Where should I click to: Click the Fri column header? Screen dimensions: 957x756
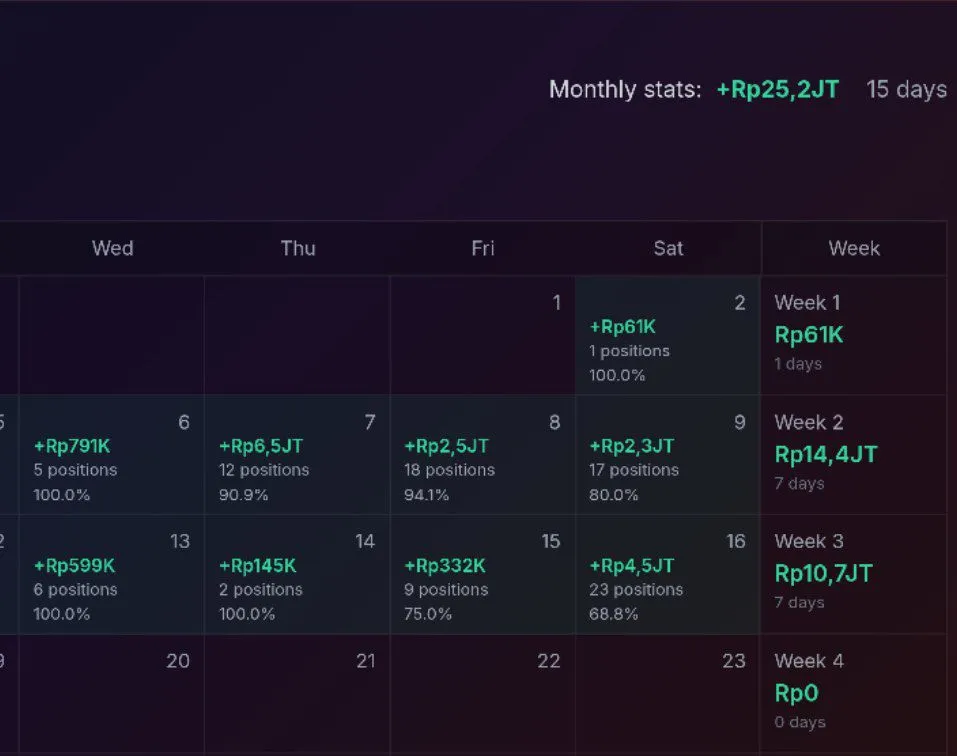483,248
